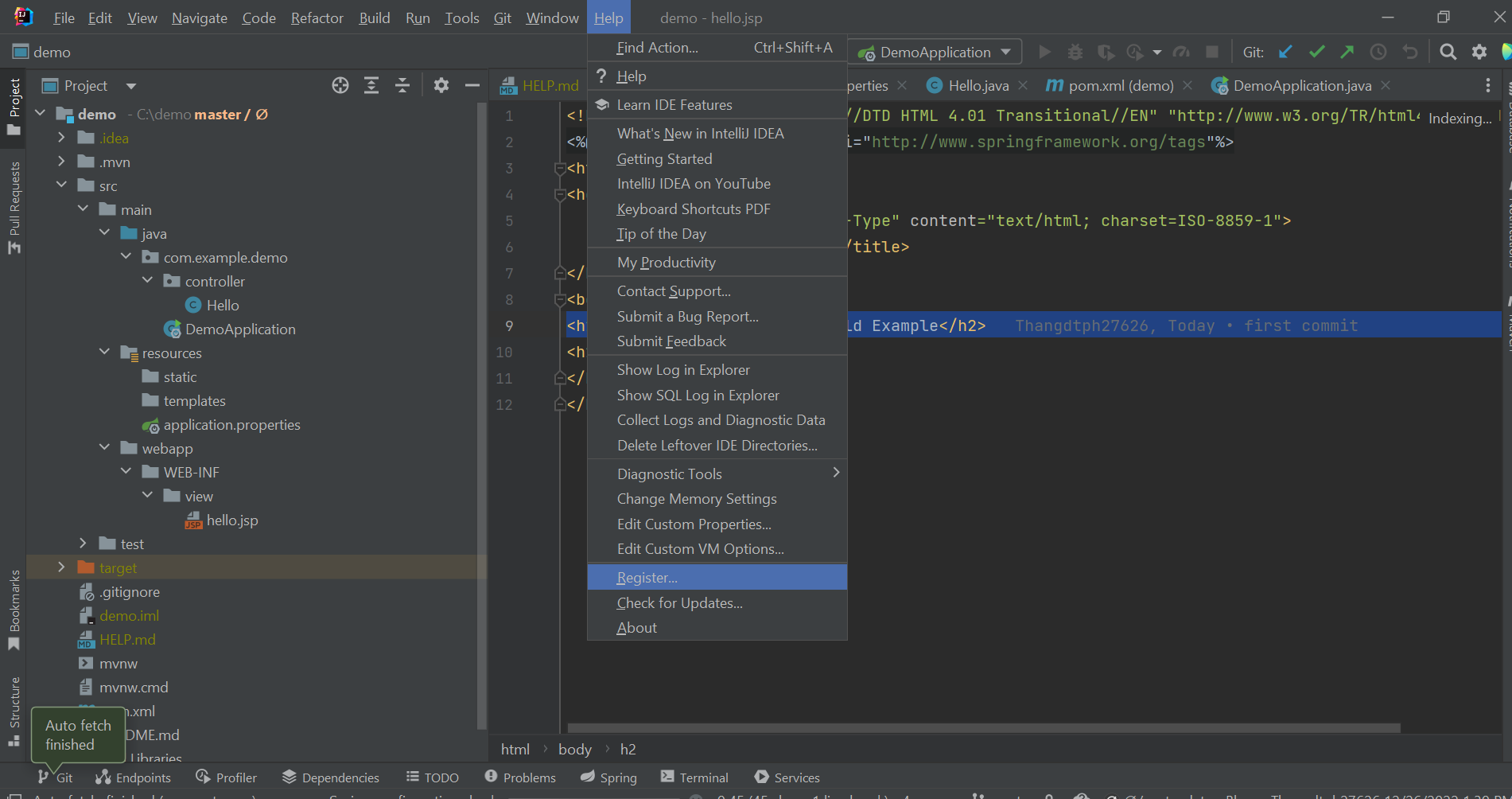The height and width of the screenshot is (799, 1512).
Task: Expand the target folder
Action: coord(62,567)
